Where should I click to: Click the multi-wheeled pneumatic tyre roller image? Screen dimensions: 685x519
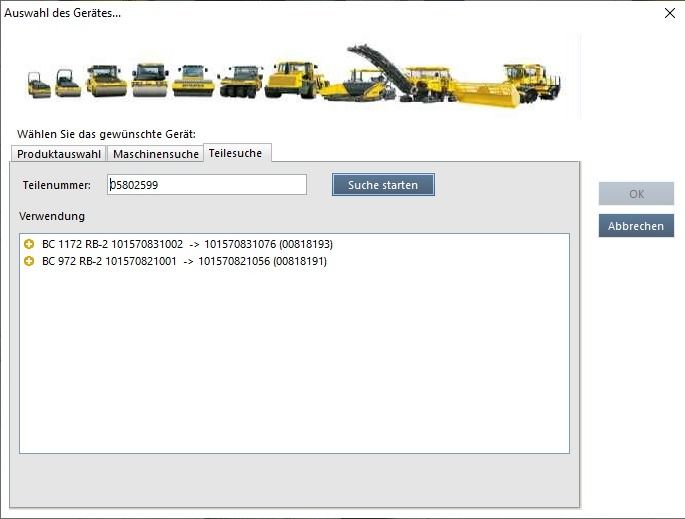click(x=240, y=80)
